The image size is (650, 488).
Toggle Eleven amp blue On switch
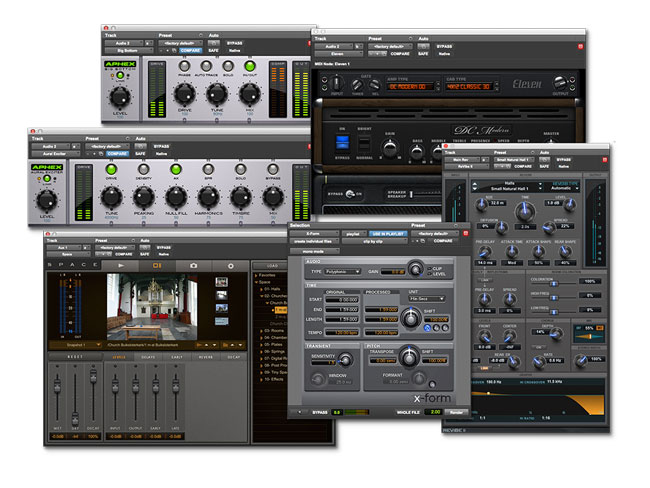(342, 143)
